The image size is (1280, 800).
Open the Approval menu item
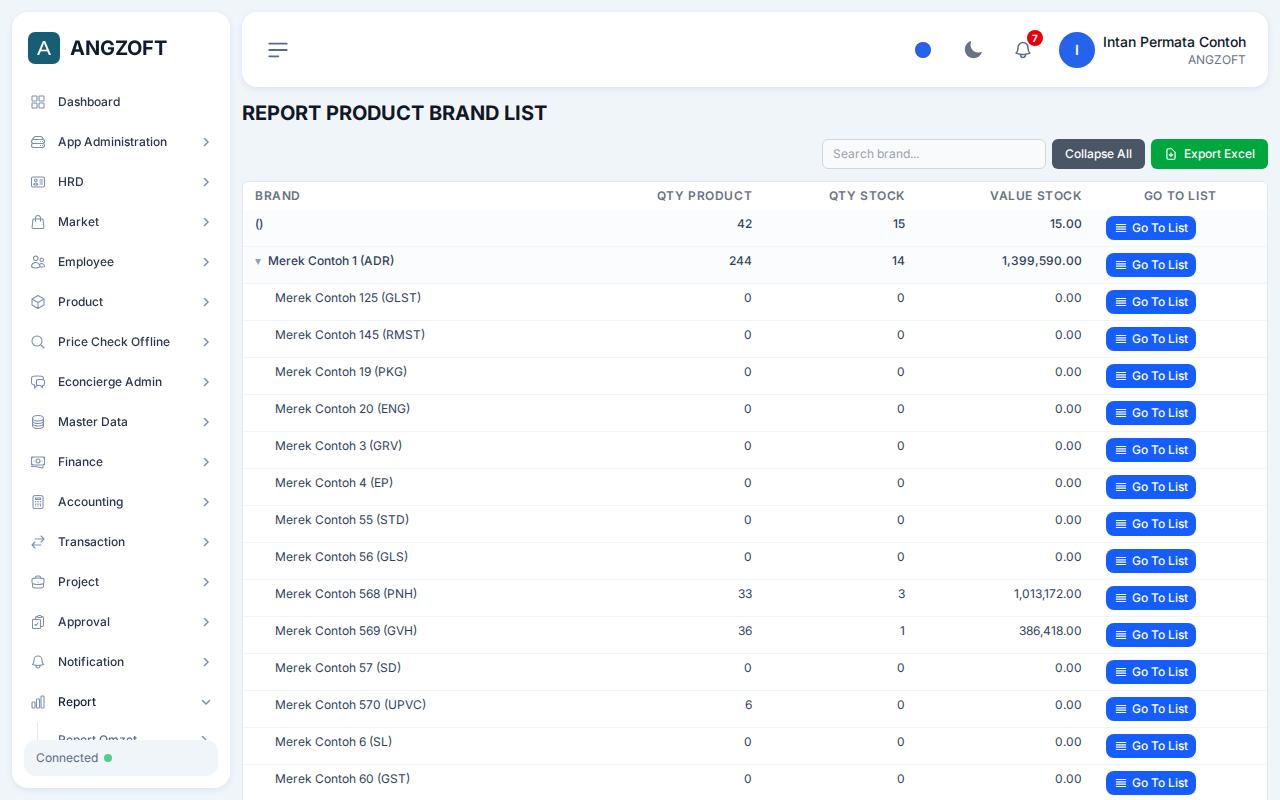[x=121, y=622]
